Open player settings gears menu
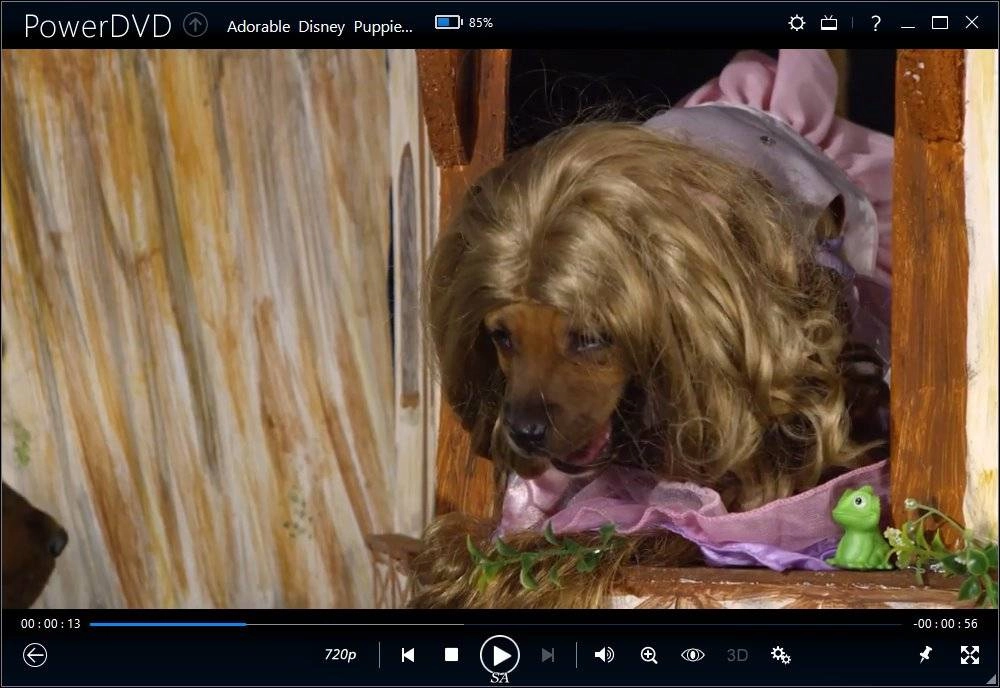 click(x=781, y=655)
